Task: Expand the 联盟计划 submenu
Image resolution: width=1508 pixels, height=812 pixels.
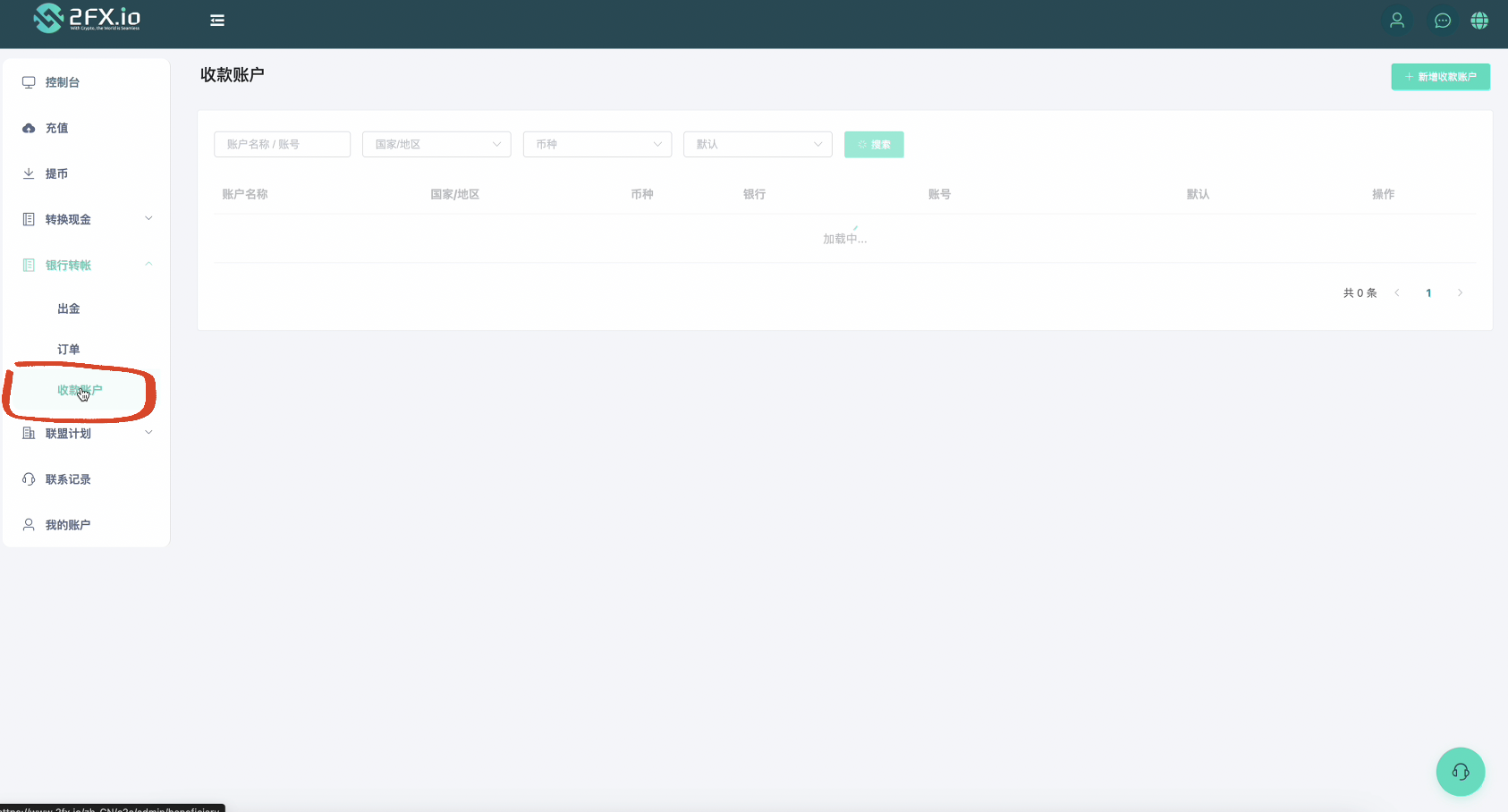Action: tap(86, 434)
